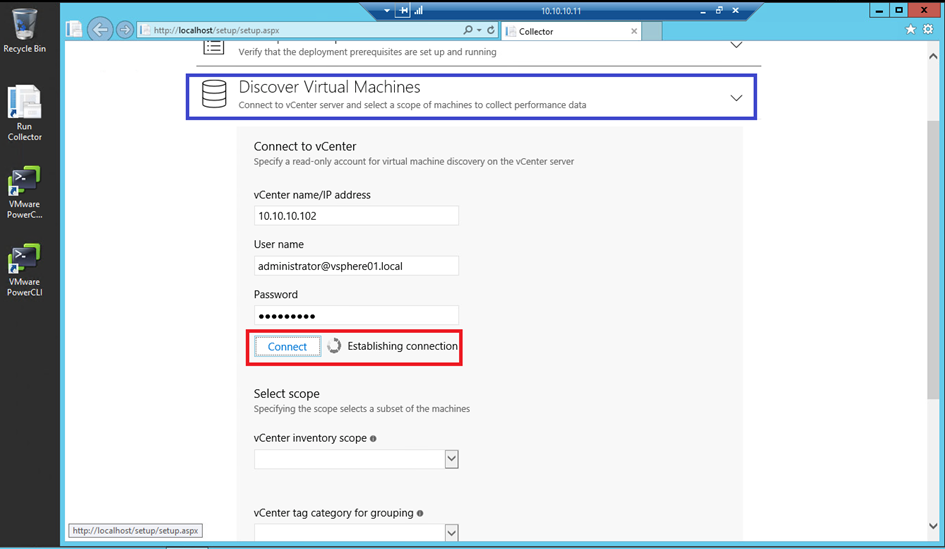Minimize the remote session bar
The width and height of the screenshot is (945, 549).
pyautogui.click(x=703, y=11)
